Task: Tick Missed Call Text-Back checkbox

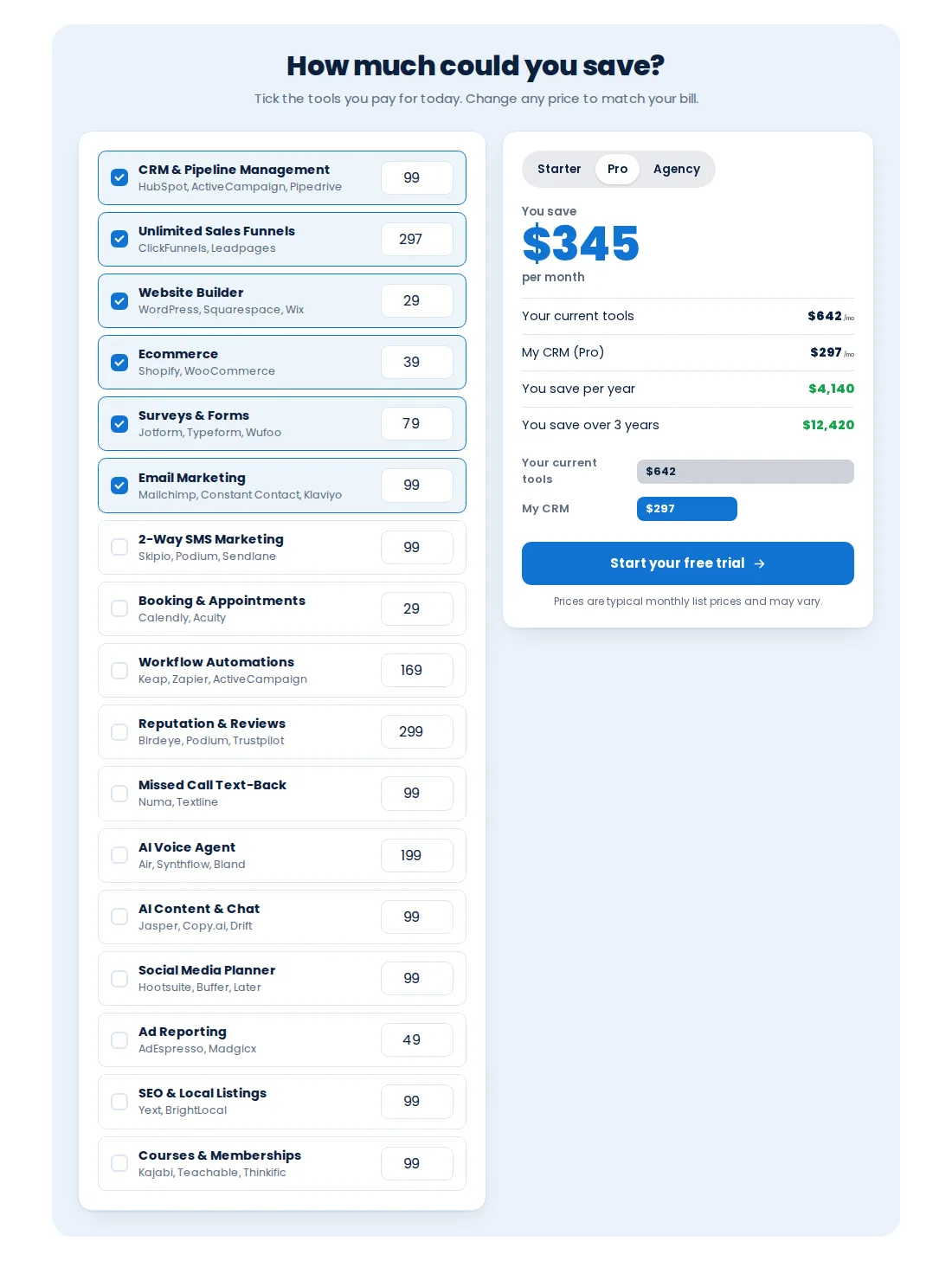Action: [119, 793]
